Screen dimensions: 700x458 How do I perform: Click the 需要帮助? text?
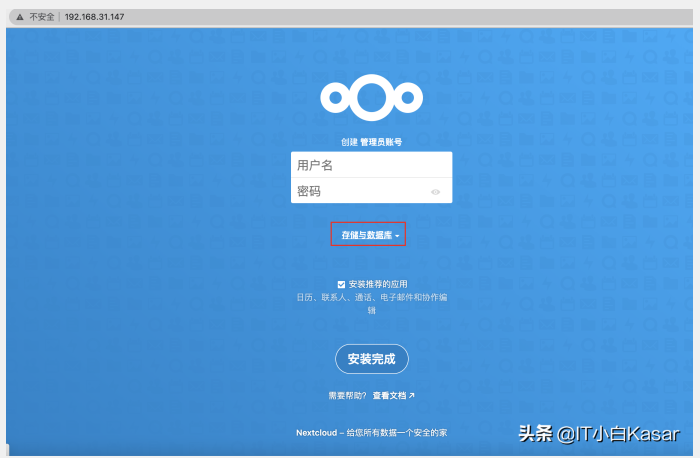(347, 396)
